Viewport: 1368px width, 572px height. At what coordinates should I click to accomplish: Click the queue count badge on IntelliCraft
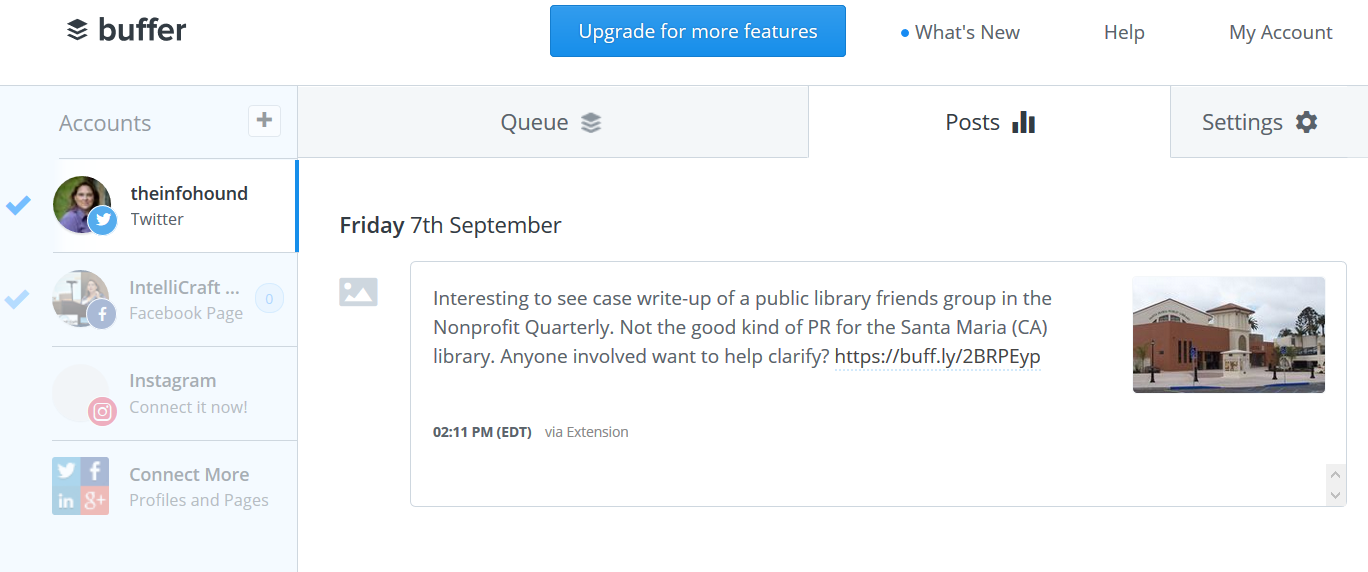[270, 299]
